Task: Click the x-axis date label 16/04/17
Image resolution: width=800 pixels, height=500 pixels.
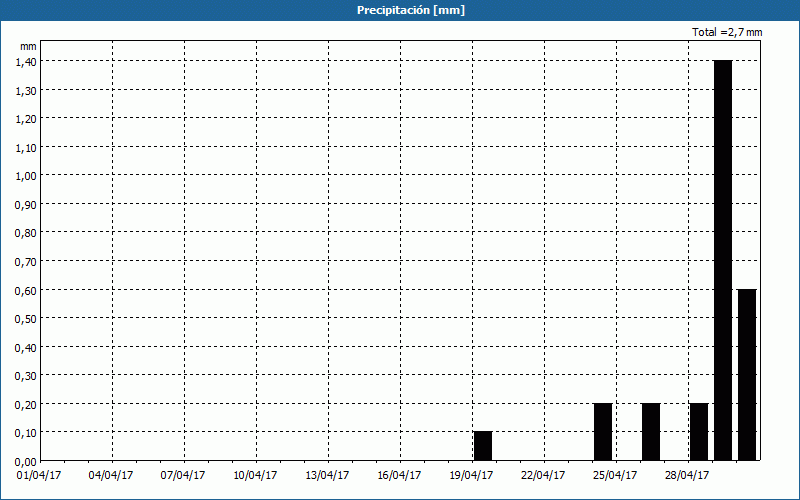Action: tap(399, 476)
